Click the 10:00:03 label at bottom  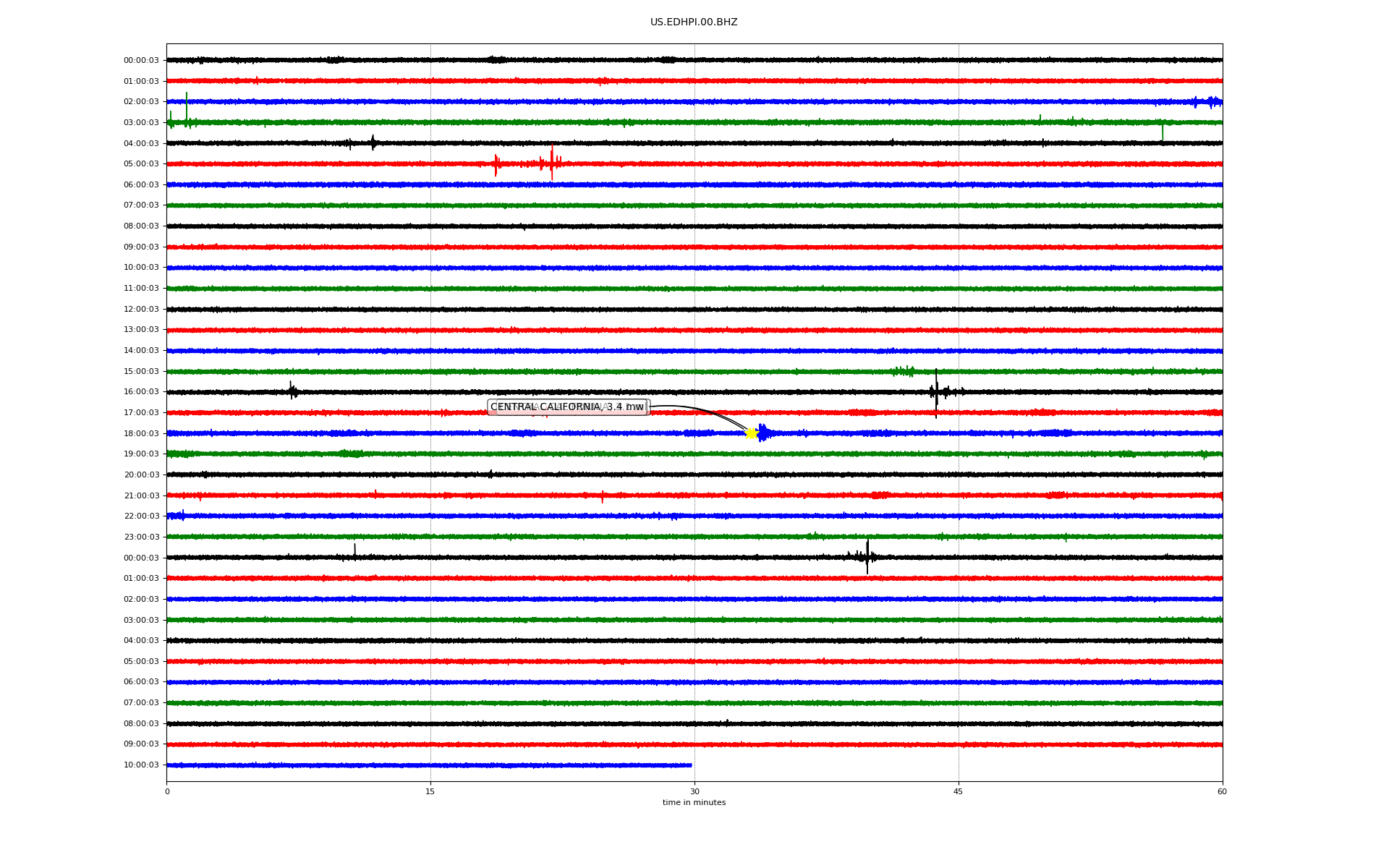141,765
